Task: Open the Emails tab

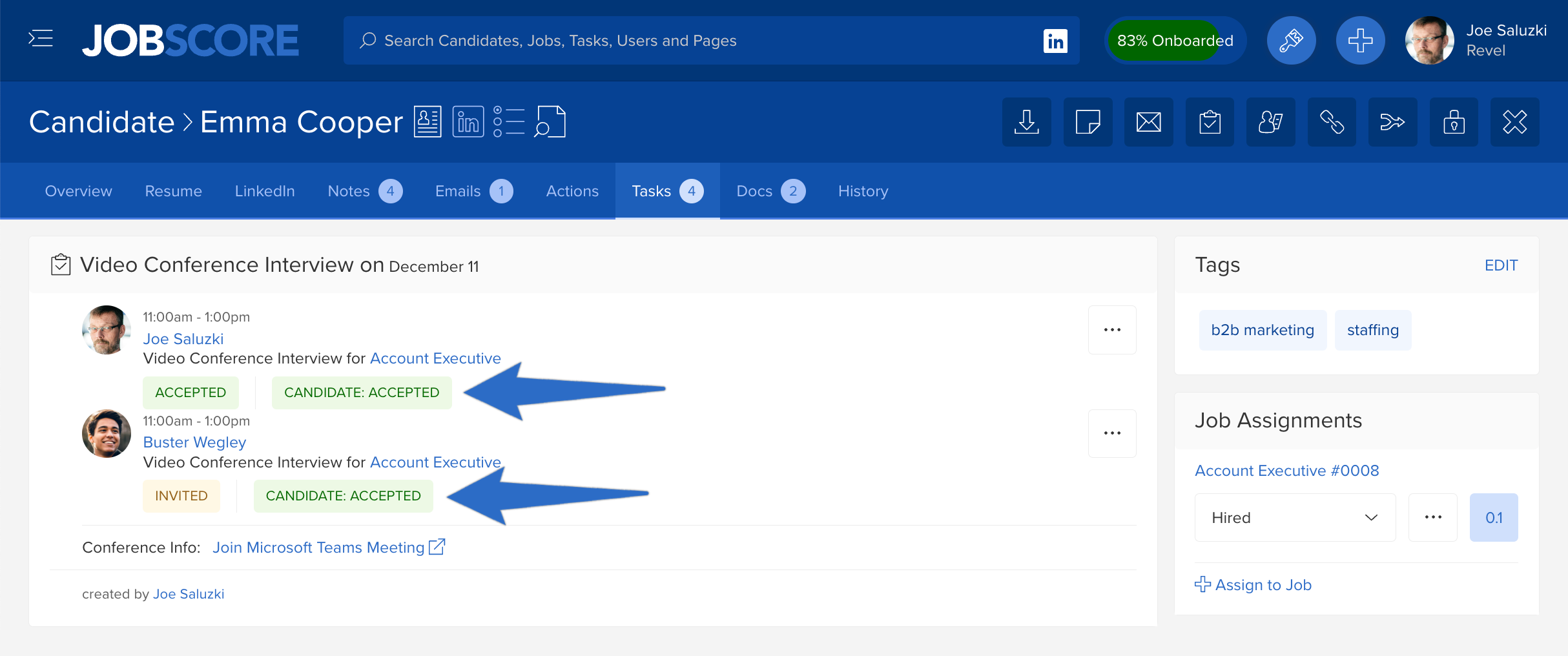Action: 474,191
